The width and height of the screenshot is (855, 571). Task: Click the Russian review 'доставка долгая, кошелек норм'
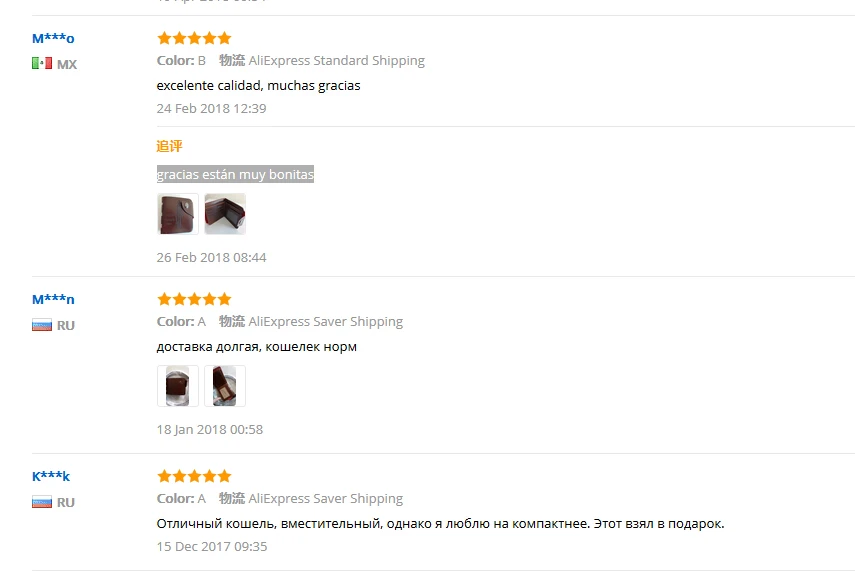click(x=257, y=347)
